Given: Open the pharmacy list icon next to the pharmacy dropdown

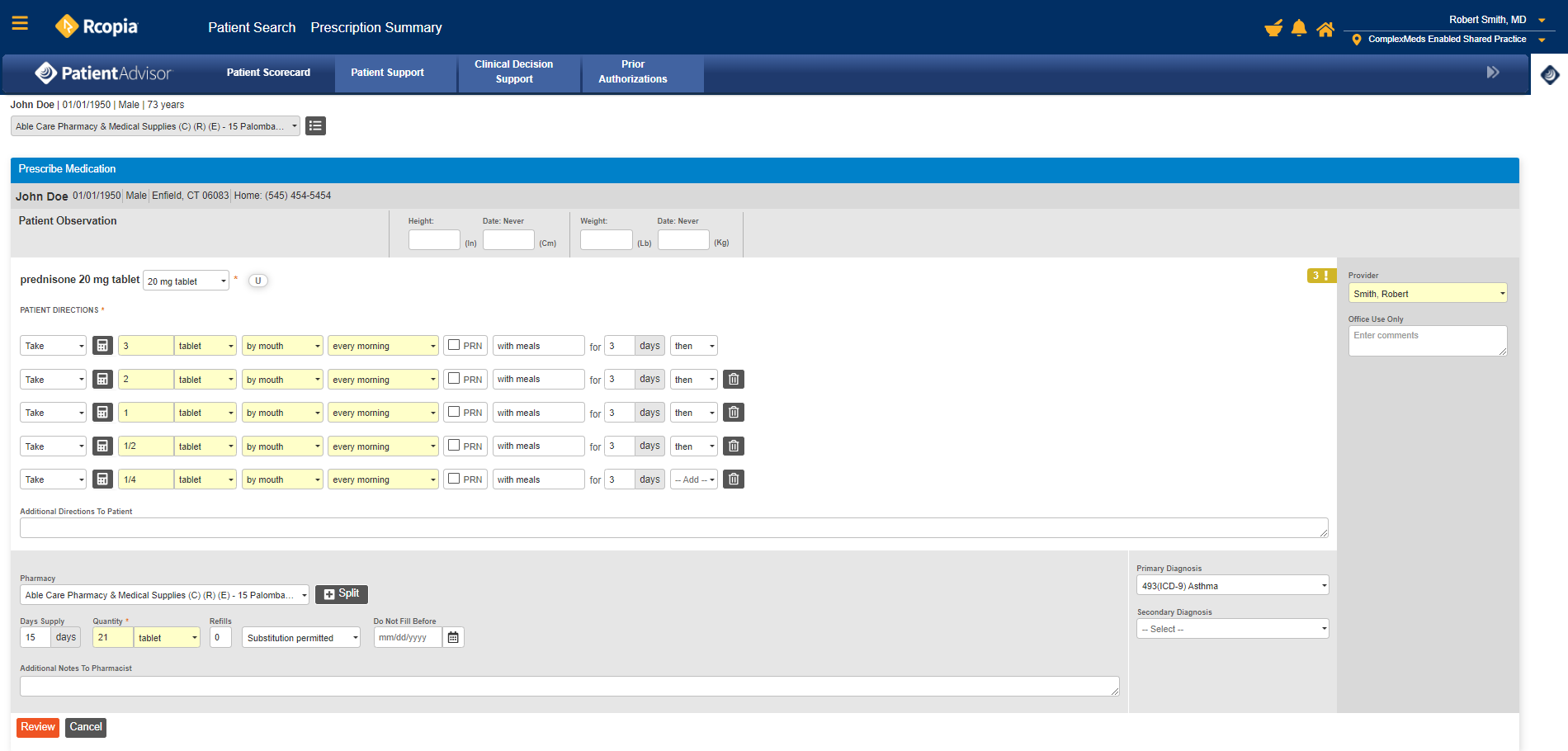Looking at the screenshot, I should (315, 126).
